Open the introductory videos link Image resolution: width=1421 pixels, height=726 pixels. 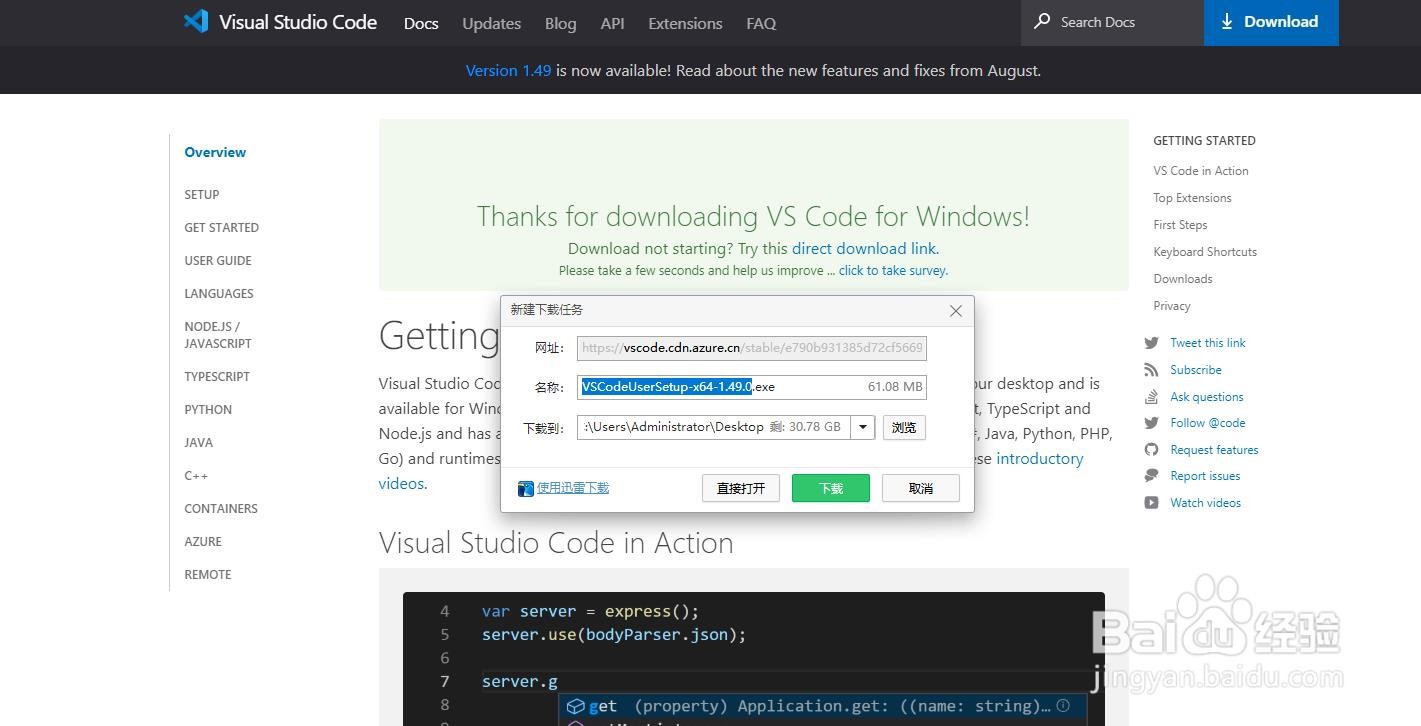(x=731, y=471)
